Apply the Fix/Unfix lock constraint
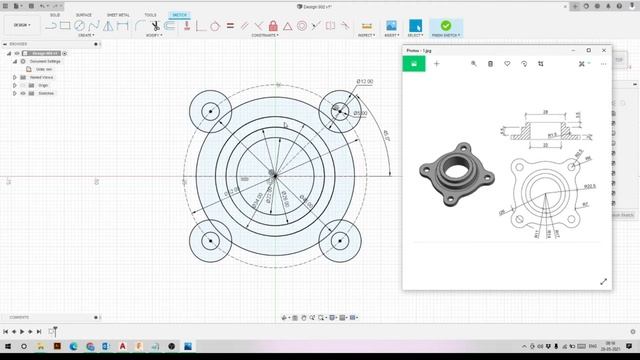The width and height of the screenshot is (640, 360). [273, 26]
